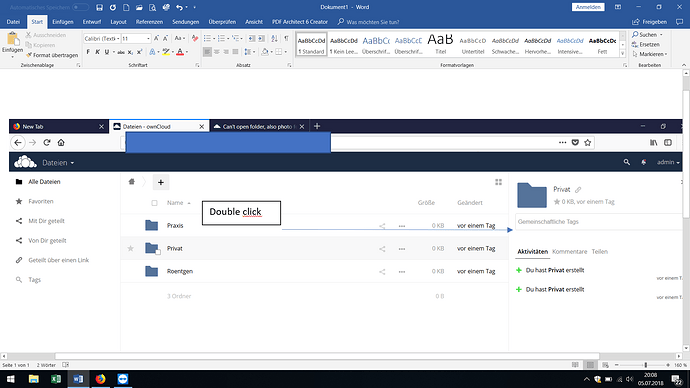Adjust the Word zoom slider
Image resolution: width=690 pixels, height=388 pixels.
tap(646, 365)
